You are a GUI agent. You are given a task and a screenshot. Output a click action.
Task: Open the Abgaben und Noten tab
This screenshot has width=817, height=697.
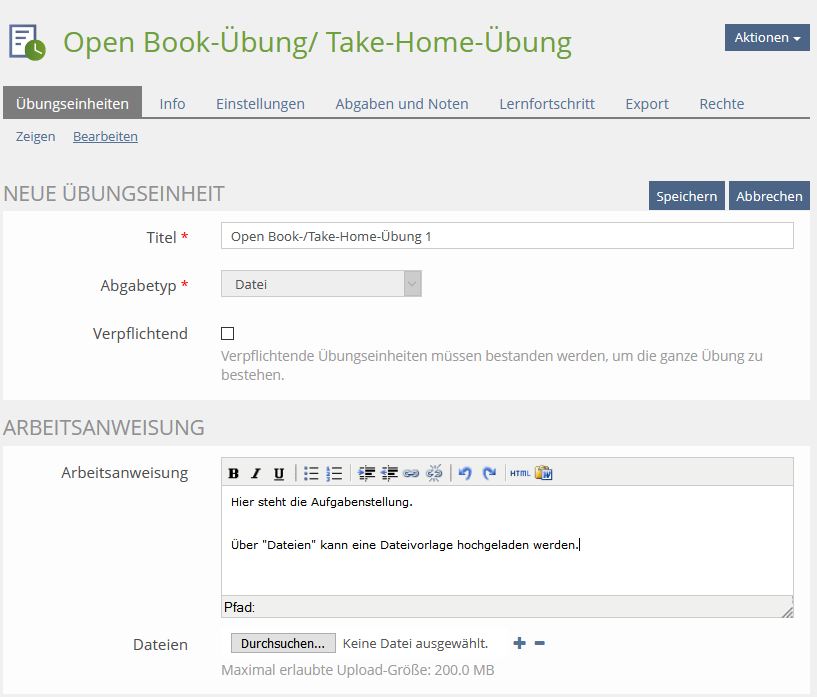click(x=402, y=103)
